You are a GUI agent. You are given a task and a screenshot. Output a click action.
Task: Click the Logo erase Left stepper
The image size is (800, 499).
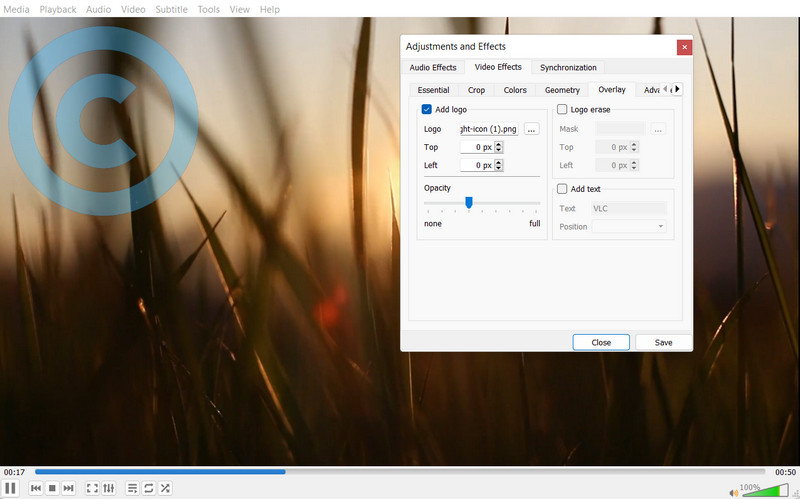tap(634, 165)
